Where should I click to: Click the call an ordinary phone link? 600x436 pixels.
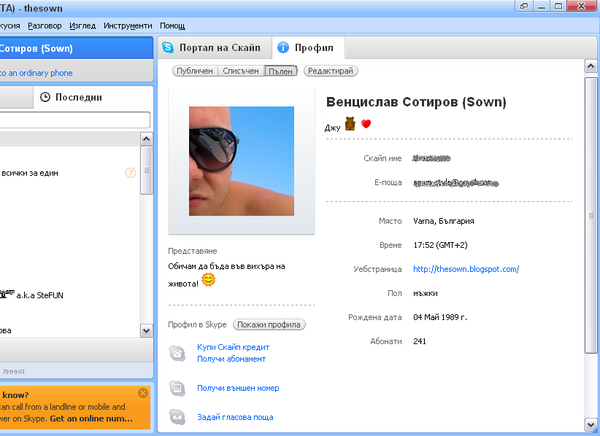36,73
